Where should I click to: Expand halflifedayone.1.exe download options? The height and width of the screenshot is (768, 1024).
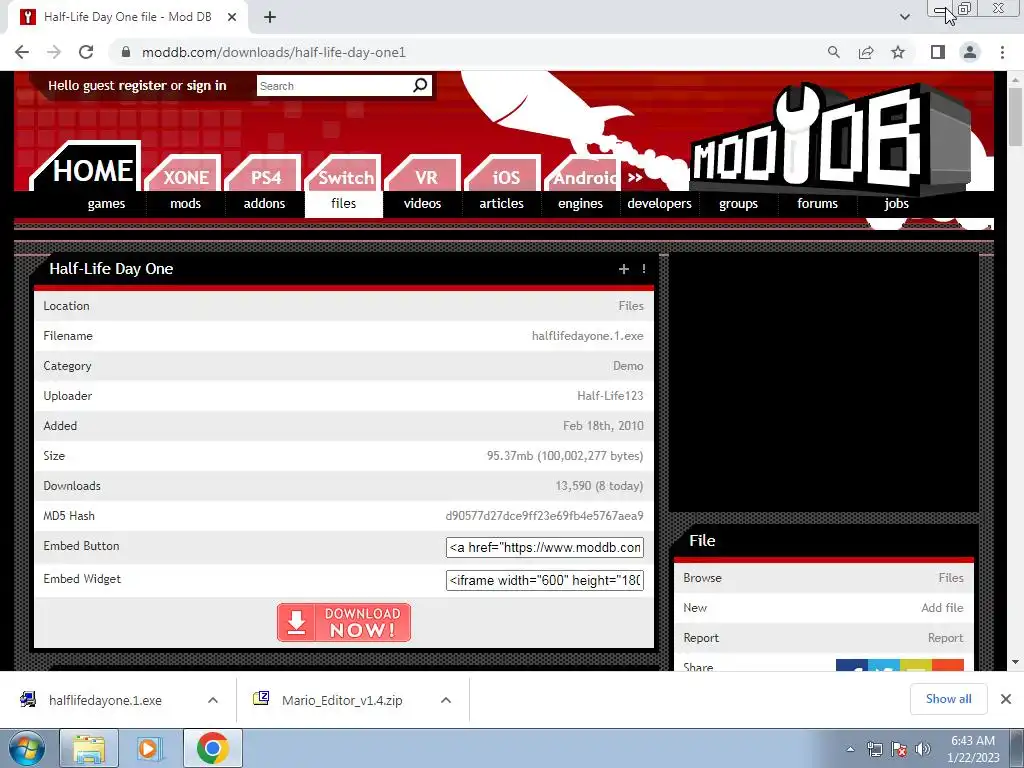point(213,700)
